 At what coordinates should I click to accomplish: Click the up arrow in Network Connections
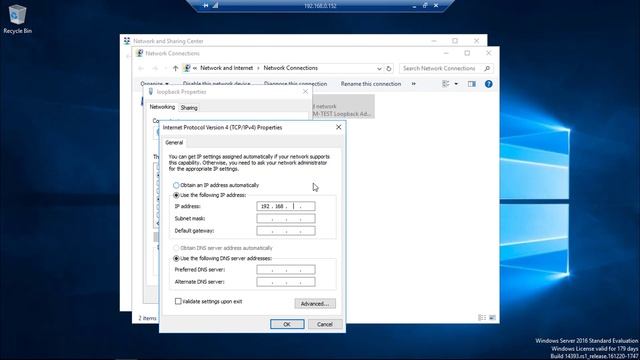click(x=176, y=68)
